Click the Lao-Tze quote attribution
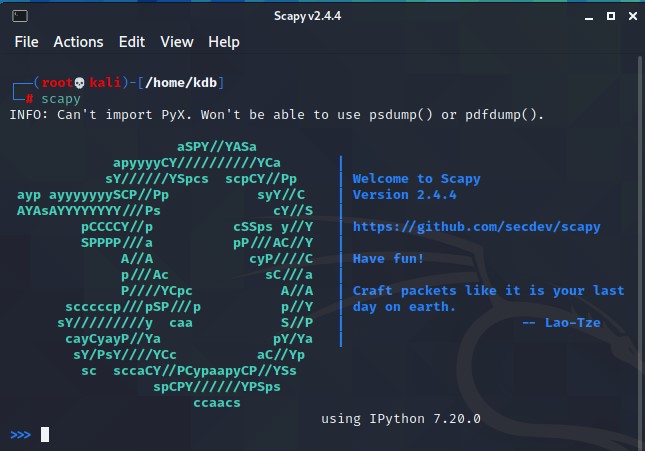This screenshot has width=645, height=451. click(561, 323)
